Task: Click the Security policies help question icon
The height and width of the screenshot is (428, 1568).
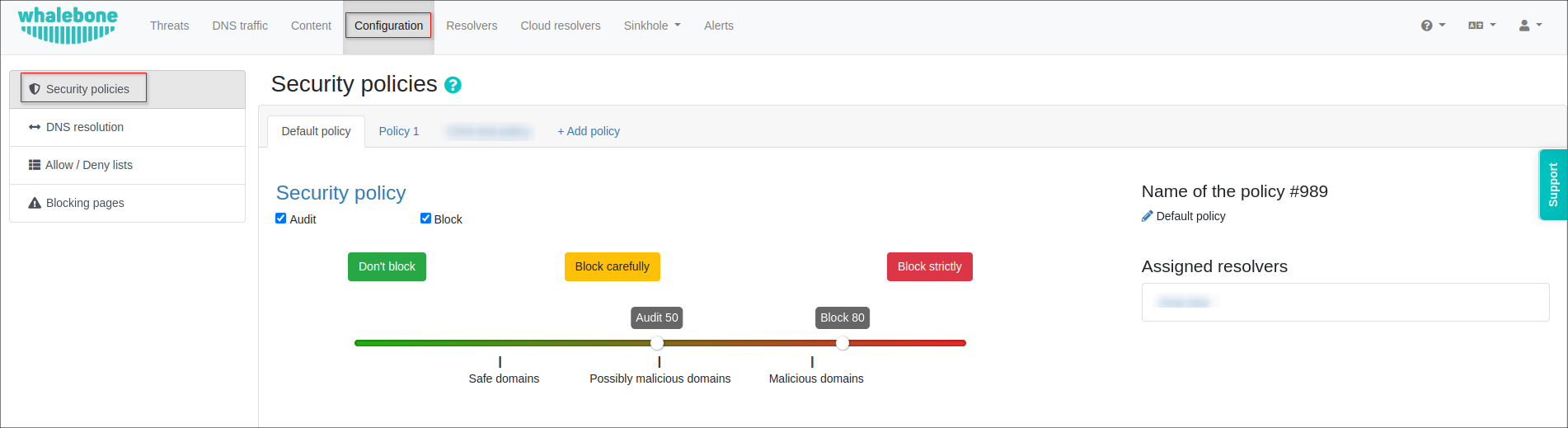Action: pos(453,85)
